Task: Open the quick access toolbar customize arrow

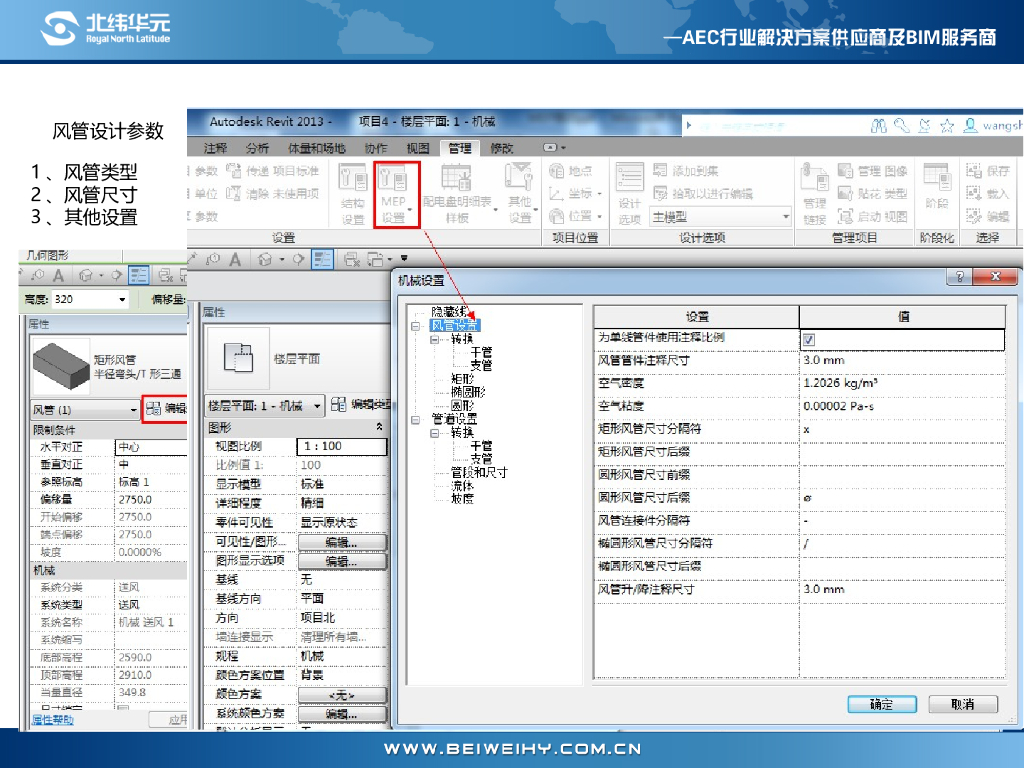Action: coord(404,259)
